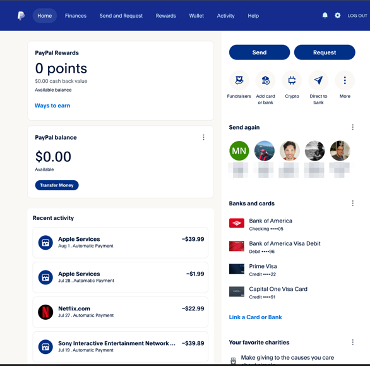Click Direct to bank icon

coord(318,80)
